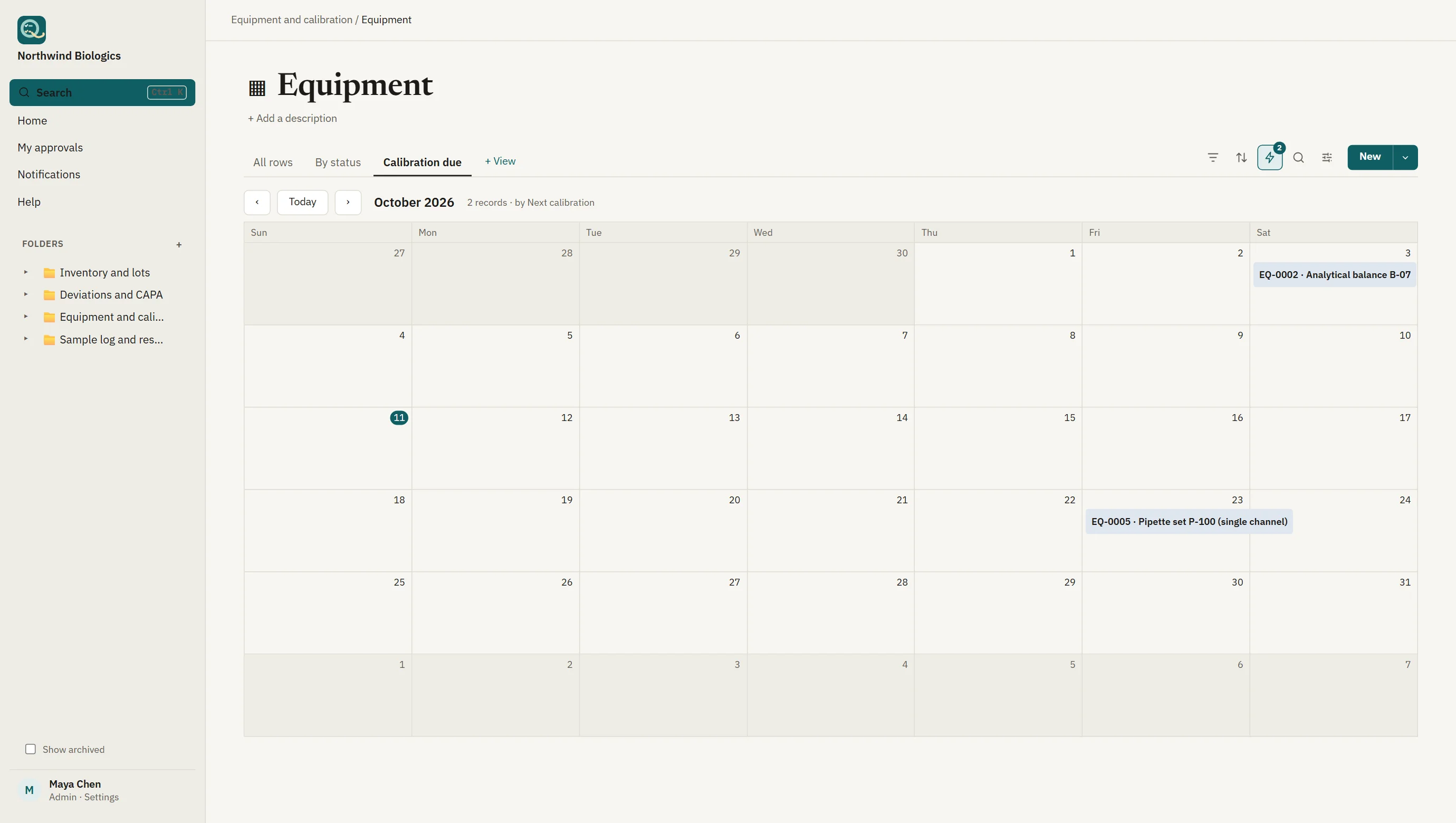Click the Northwind Biologics logo icon

32,30
